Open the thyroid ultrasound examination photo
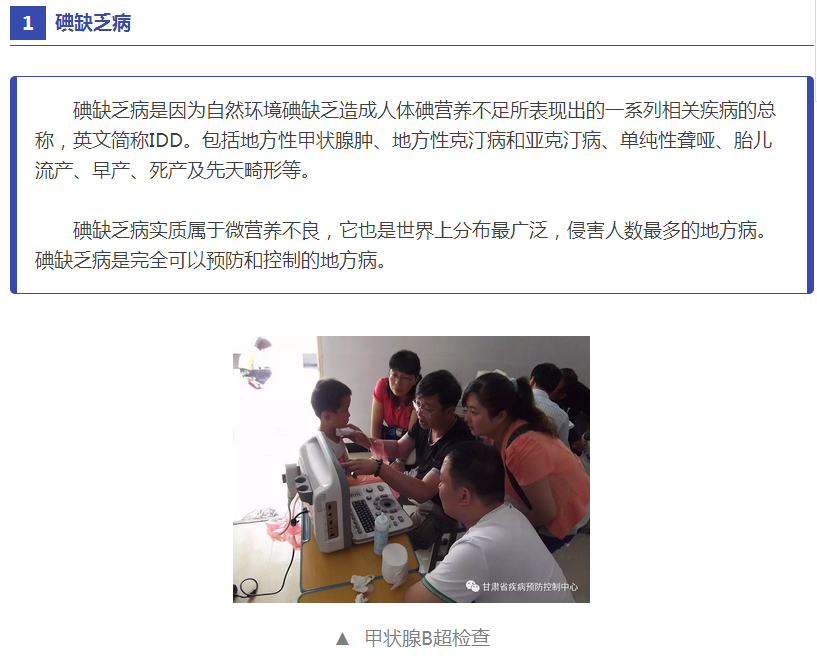This screenshot has width=817, height=660. (411, 469)
